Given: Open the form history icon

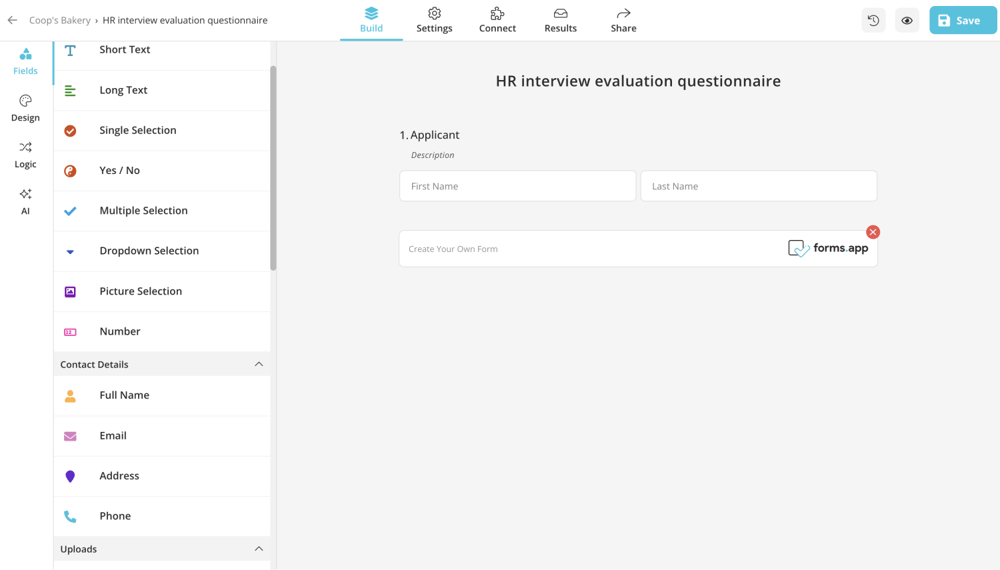Looking at the screenshot, I should pos(873,20).
